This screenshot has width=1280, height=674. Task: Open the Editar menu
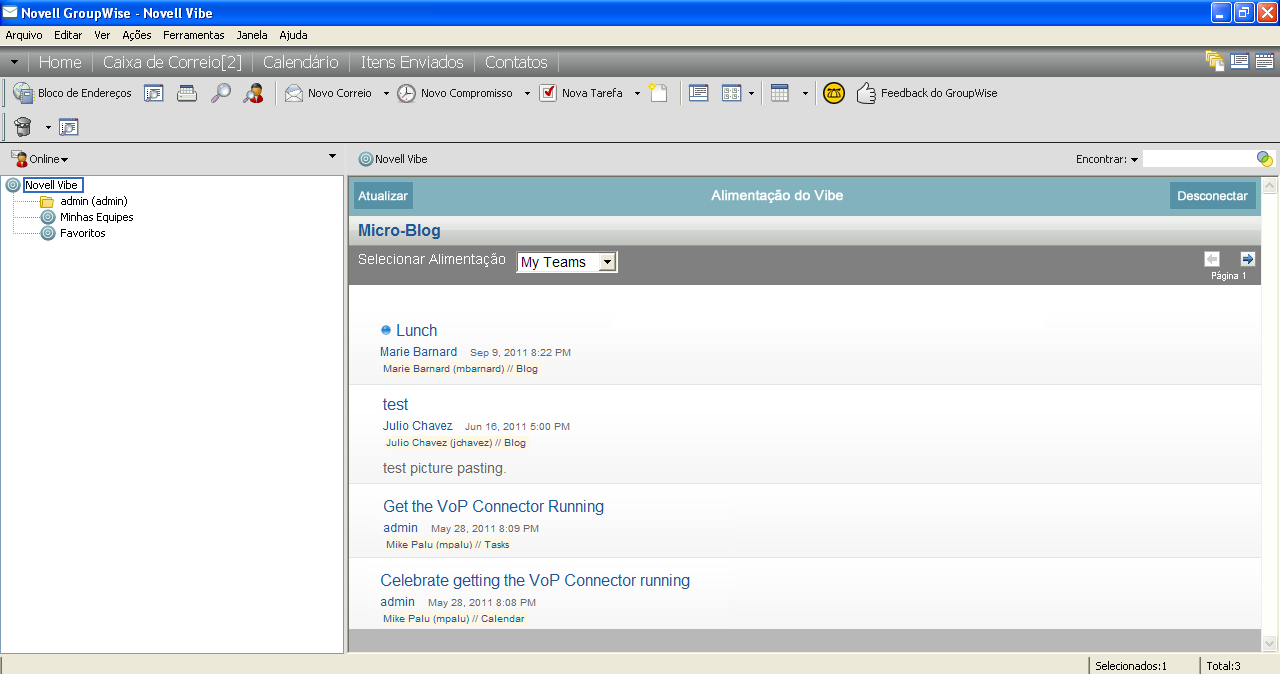[68, 35]
